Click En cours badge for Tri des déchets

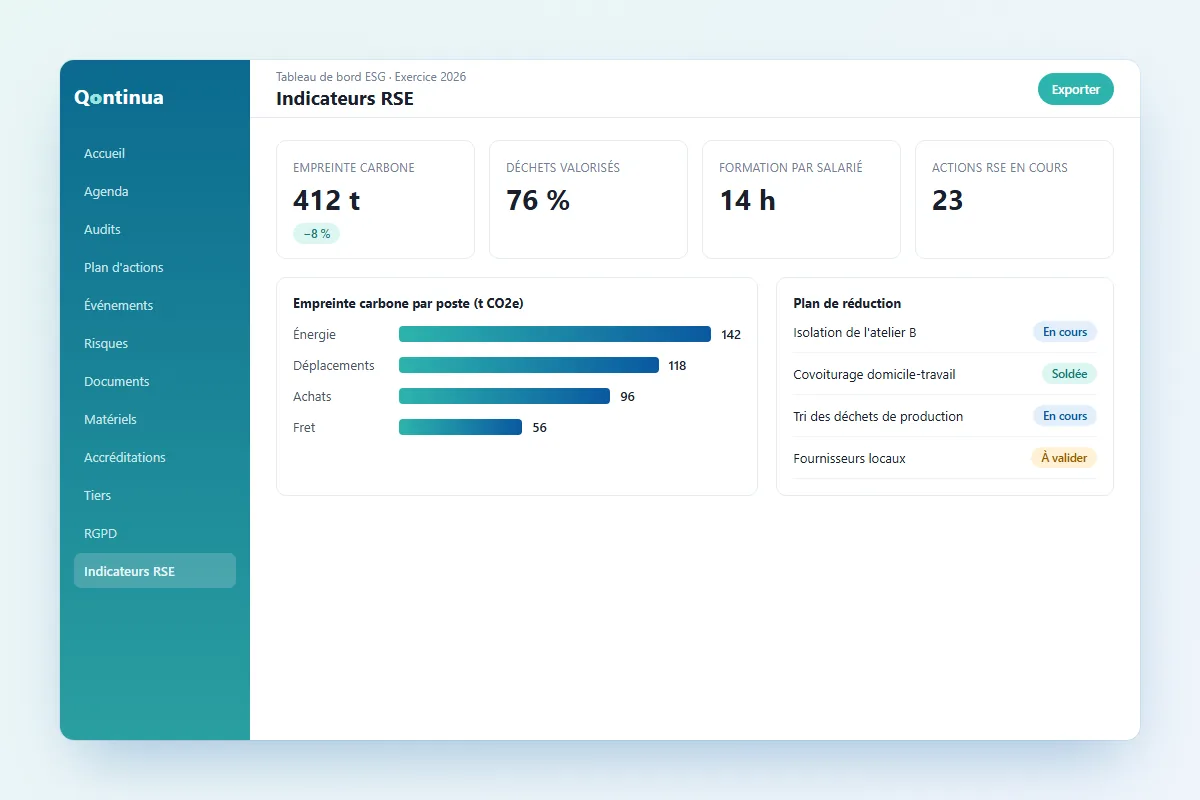pyautogui.click(x=1065, y=416)
